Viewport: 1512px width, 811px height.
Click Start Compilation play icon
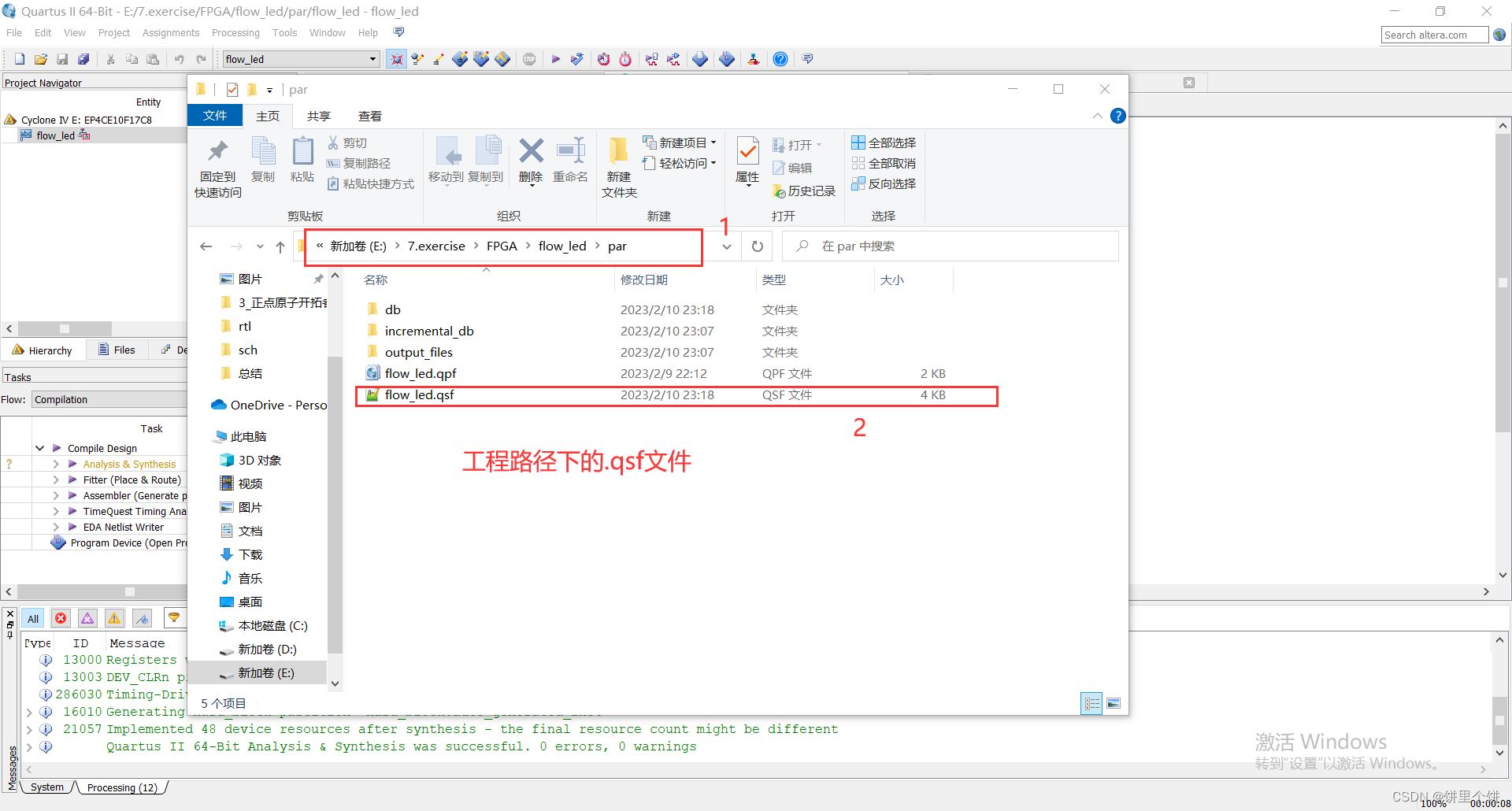click(555, 59)
